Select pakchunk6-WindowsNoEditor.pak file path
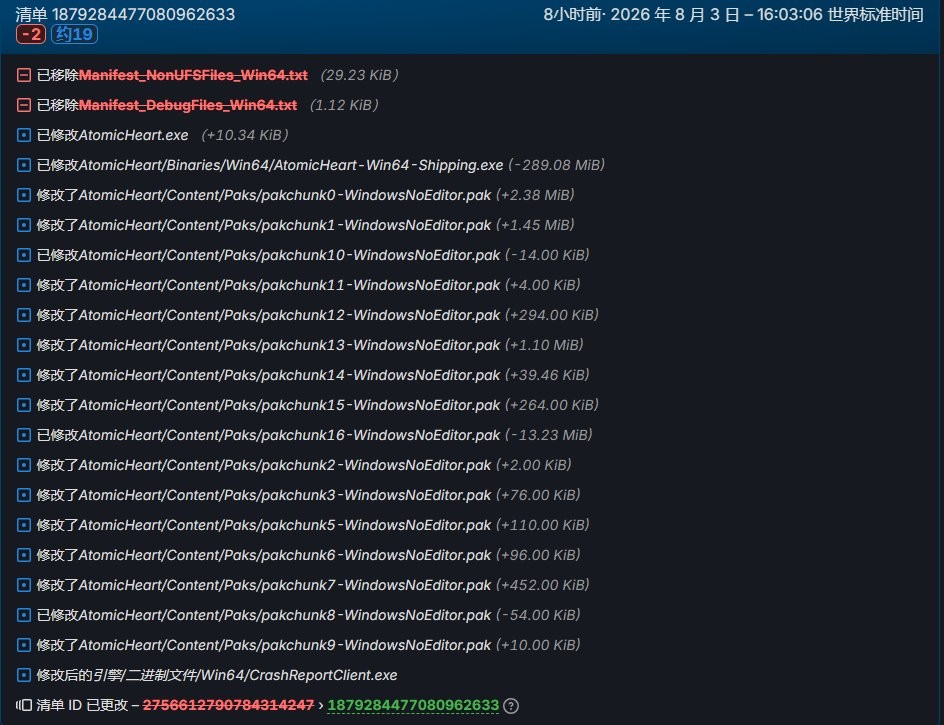 point(285,555)
